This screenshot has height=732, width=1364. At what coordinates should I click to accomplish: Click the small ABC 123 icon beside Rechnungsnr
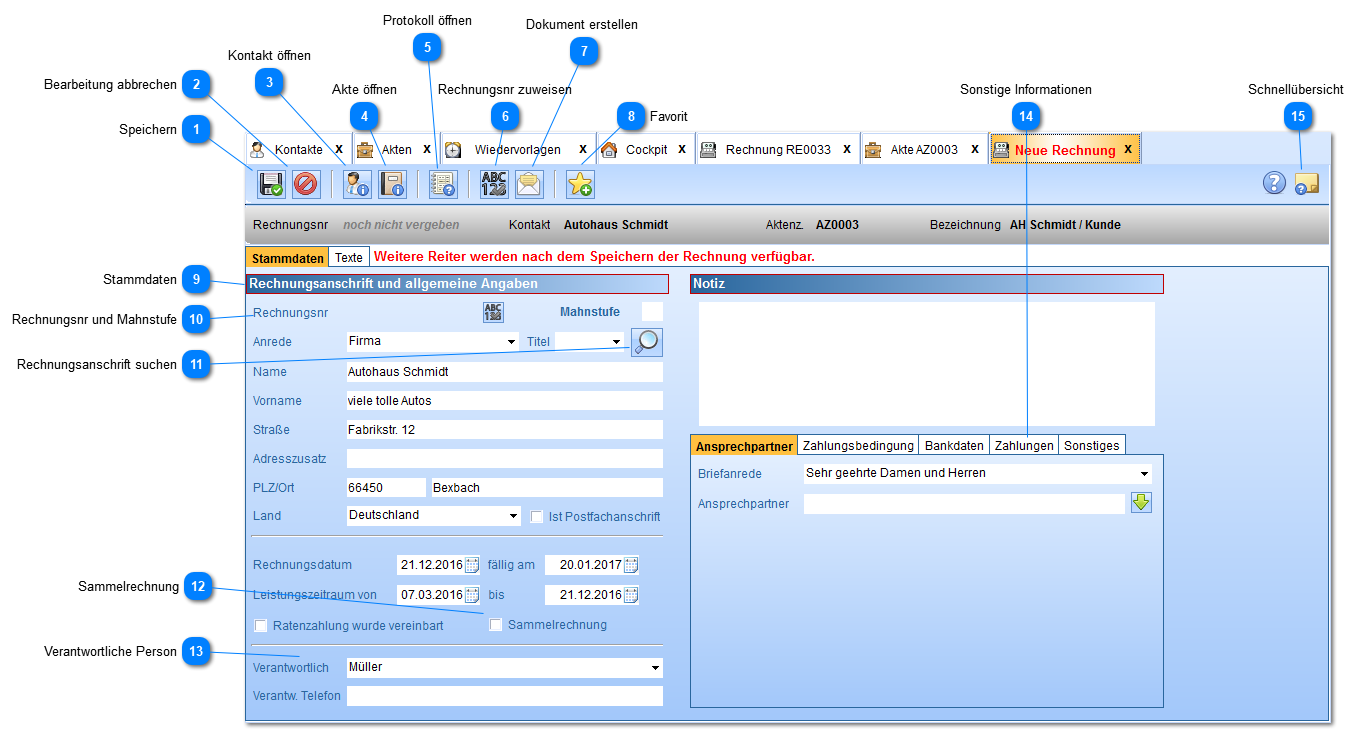click(x=493, y=312)
